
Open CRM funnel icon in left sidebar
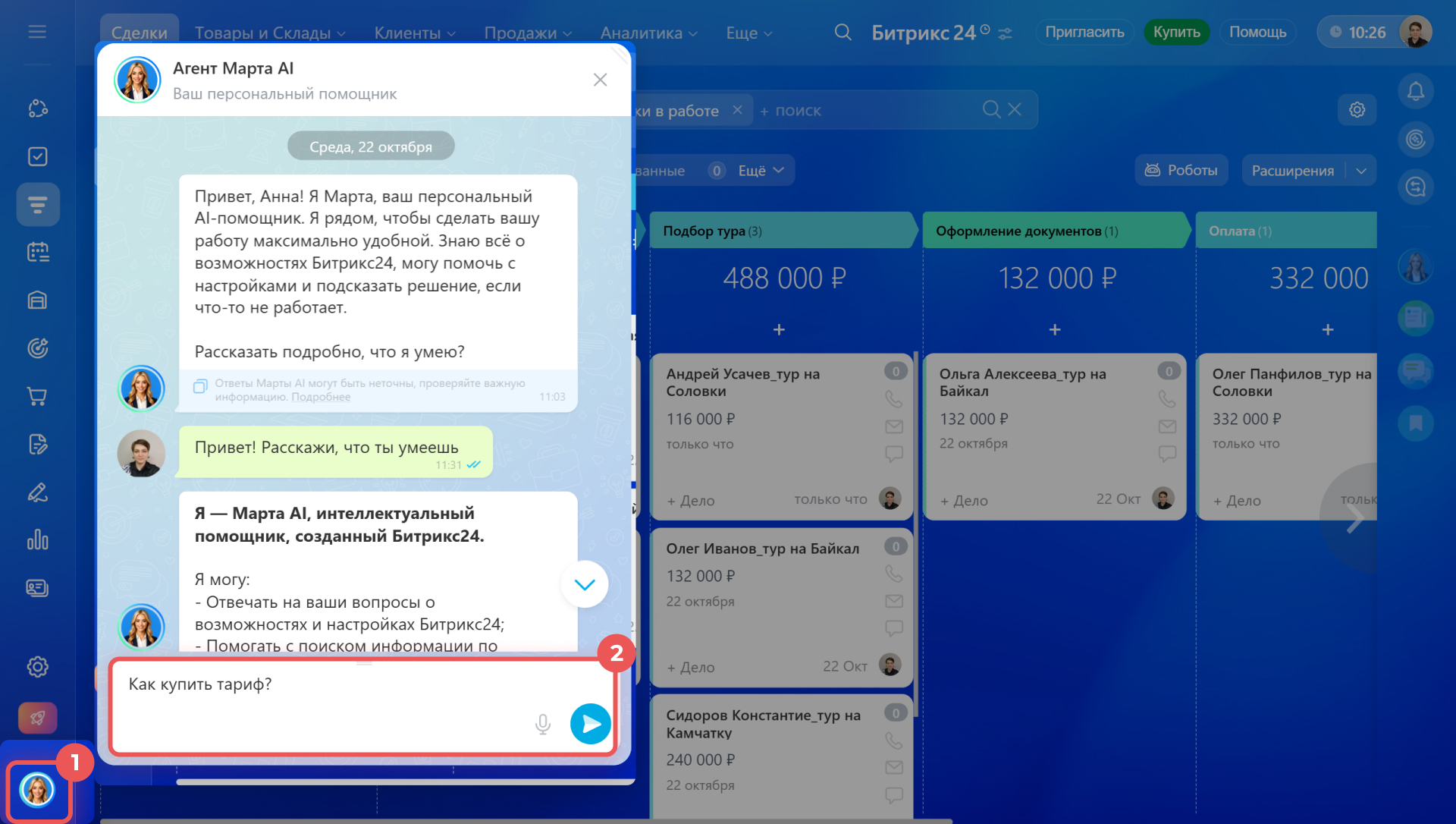(38, 204)
